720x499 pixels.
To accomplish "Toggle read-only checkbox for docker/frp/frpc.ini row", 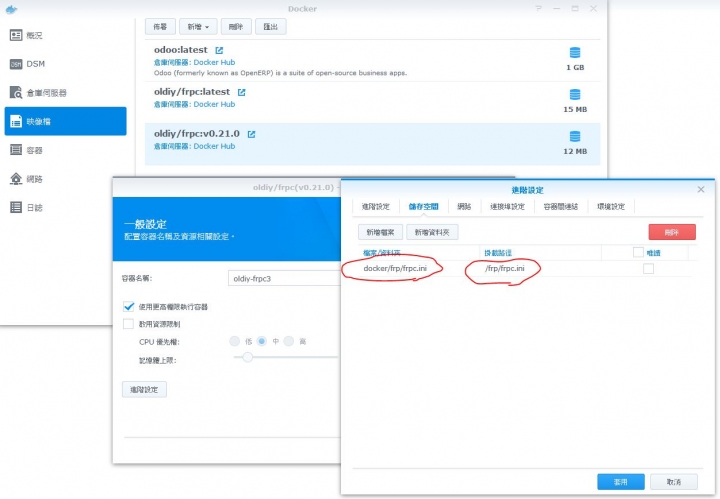I will (648, 269).
